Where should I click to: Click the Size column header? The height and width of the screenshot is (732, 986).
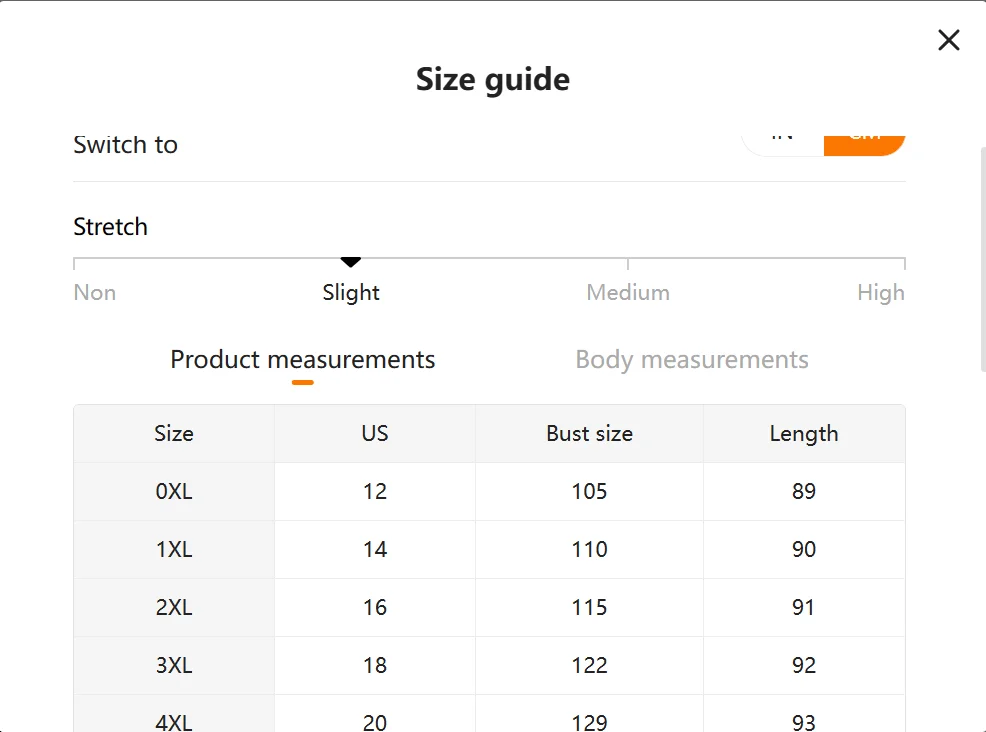point(174,434)
